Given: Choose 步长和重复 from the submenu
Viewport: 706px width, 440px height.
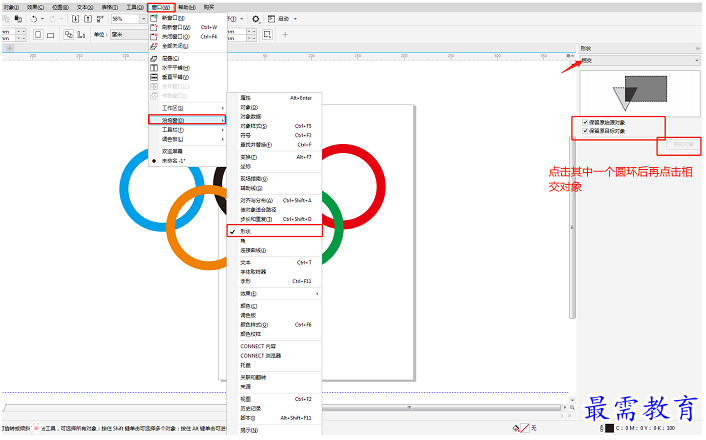Looking at the screenshot, I should pos(275,219).
